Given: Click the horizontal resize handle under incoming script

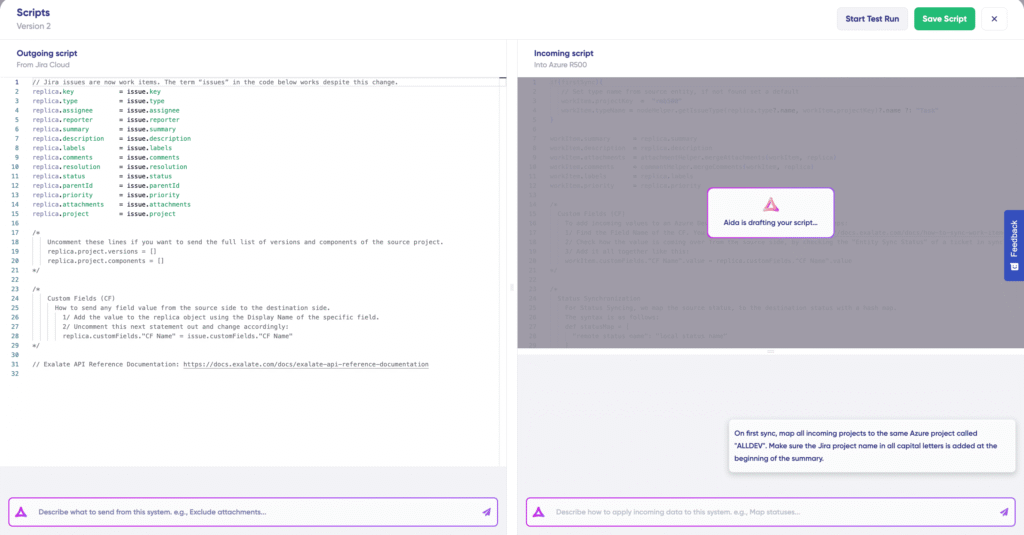Looking at the screenshot, I should (x=770, y=351).
